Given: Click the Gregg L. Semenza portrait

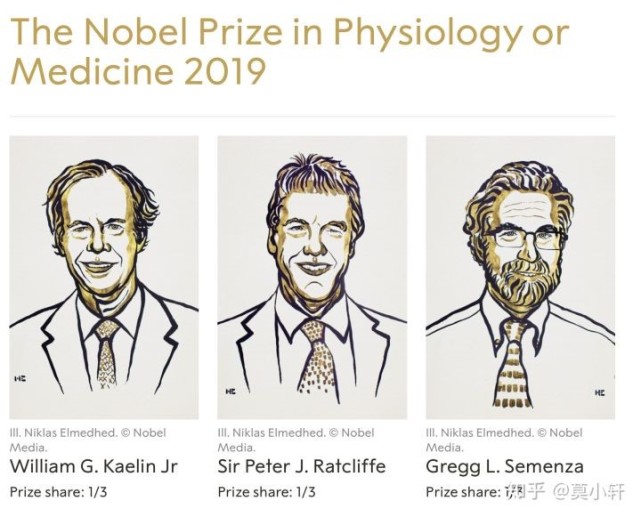Looking at the screenshot, I should [x=520, y=278].
